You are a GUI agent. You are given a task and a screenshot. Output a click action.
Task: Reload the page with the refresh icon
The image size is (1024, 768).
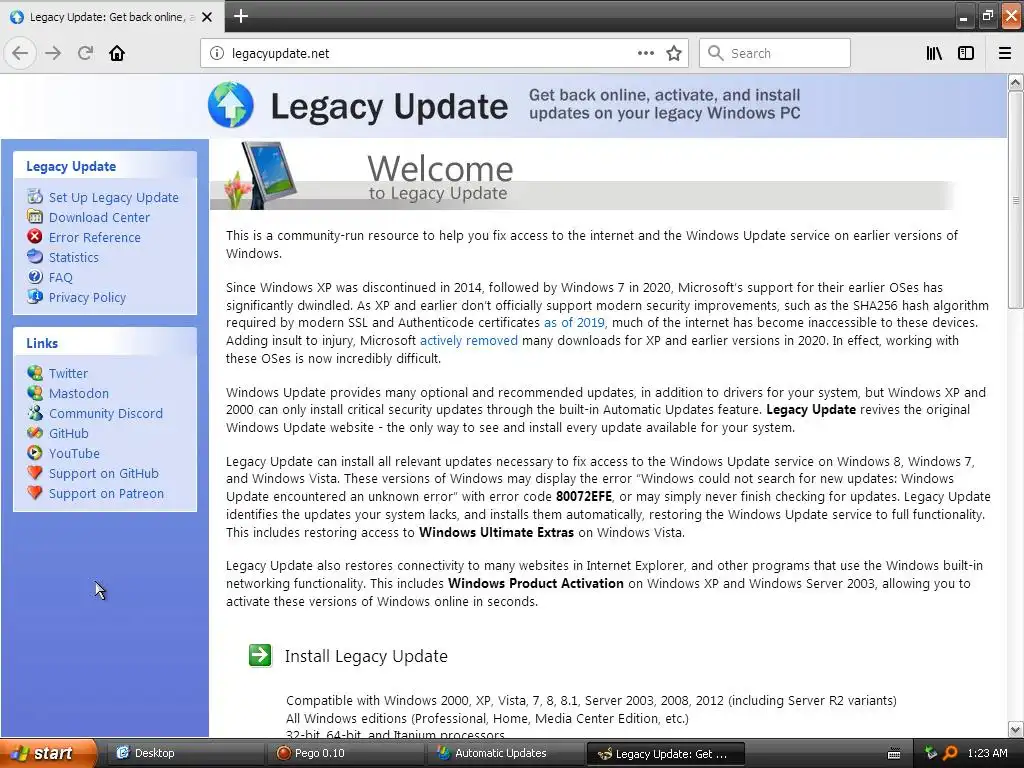tap(85, 53)
